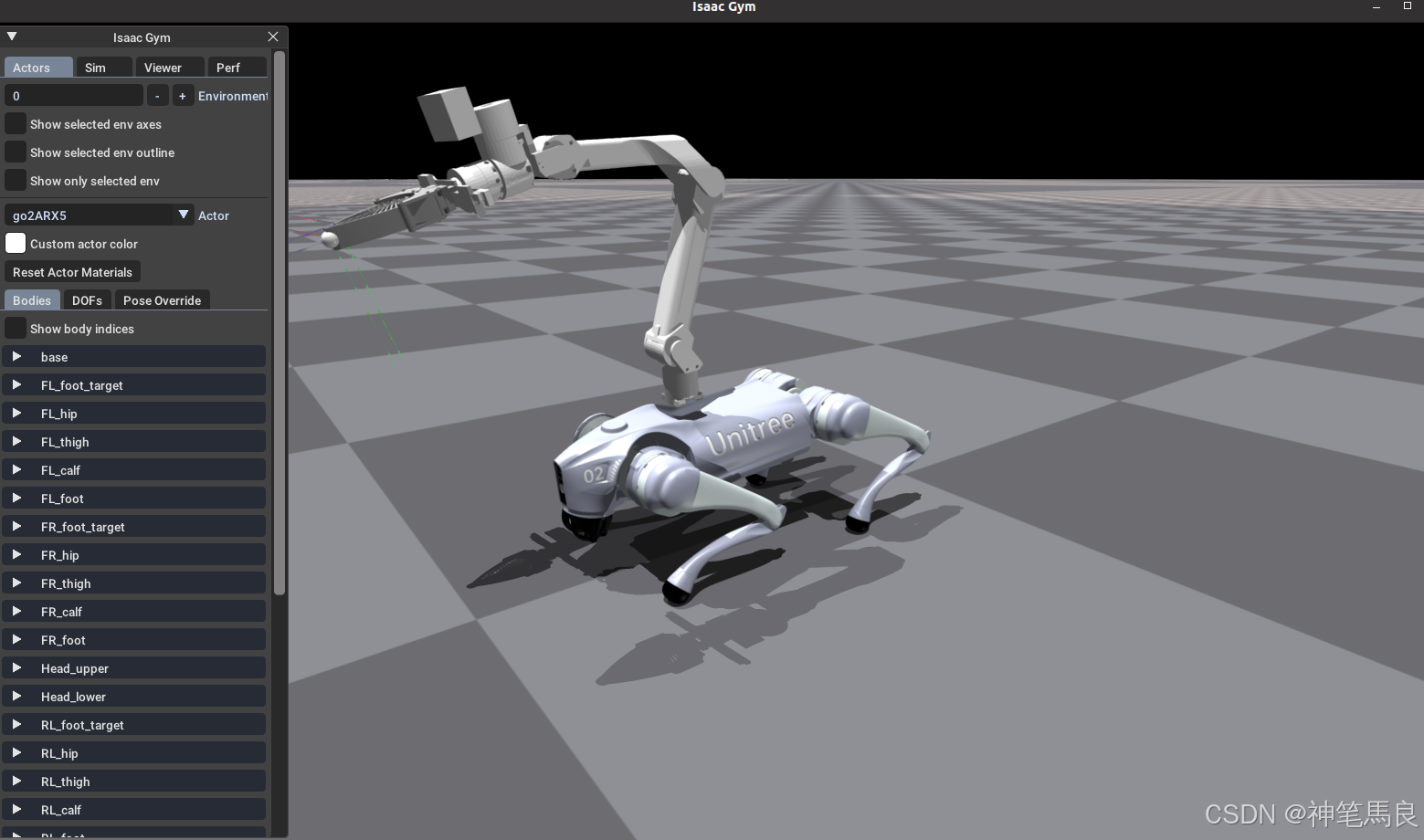Pick the custom actor color swatch

coord(16,244)
